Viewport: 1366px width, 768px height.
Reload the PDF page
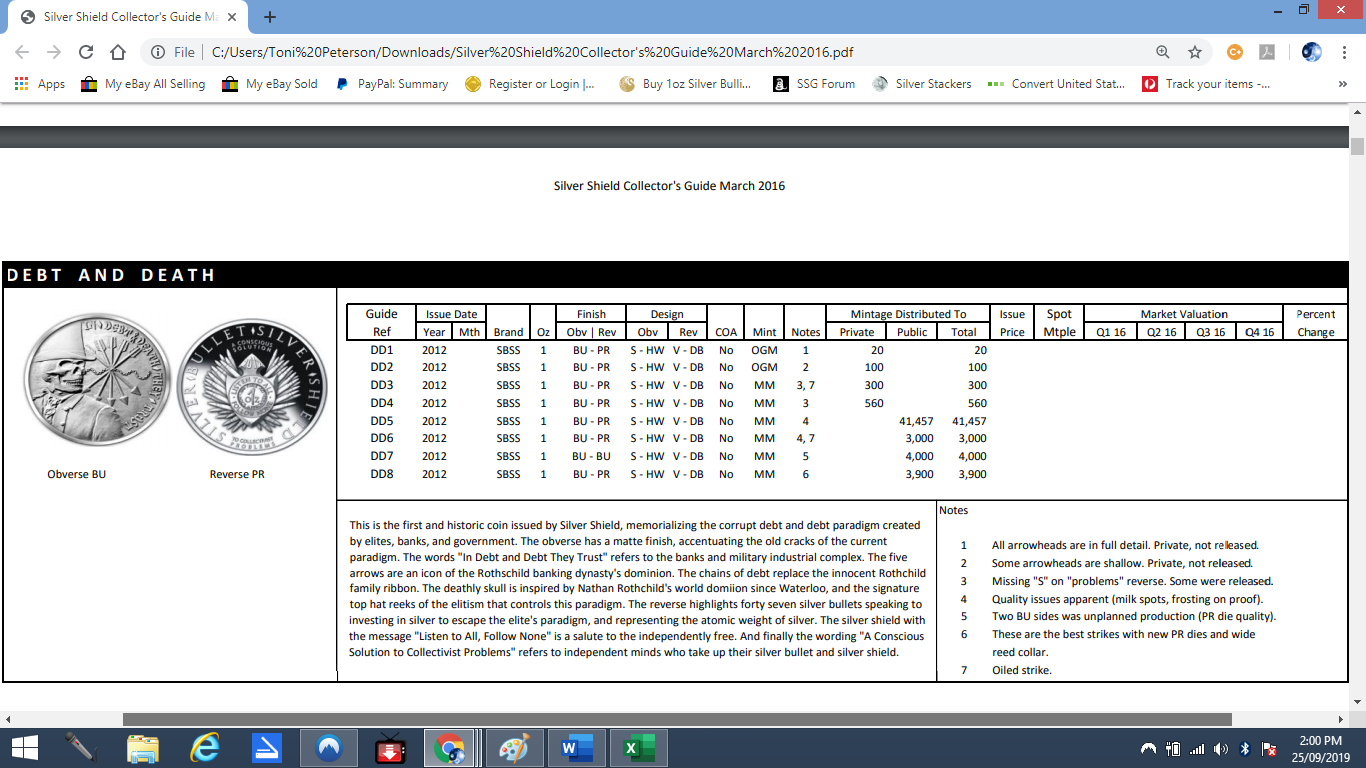click(86, 52)
